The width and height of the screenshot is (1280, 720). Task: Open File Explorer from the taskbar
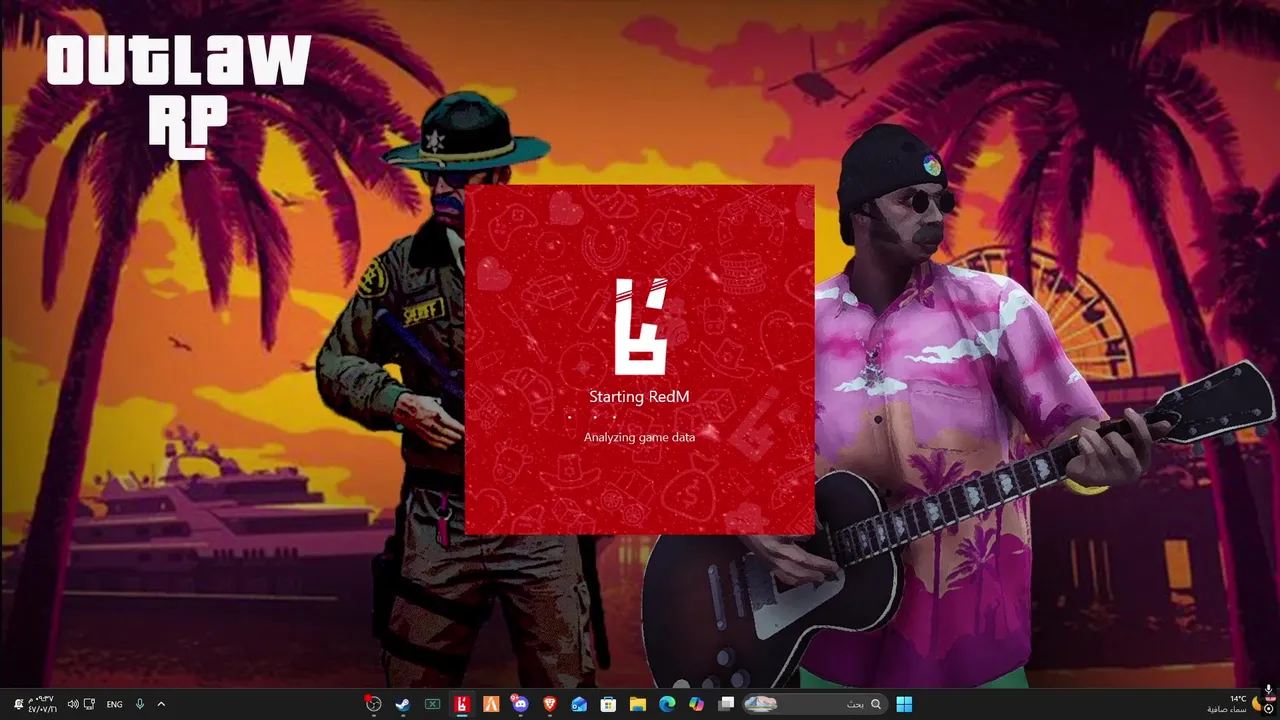tap(637, 704)
